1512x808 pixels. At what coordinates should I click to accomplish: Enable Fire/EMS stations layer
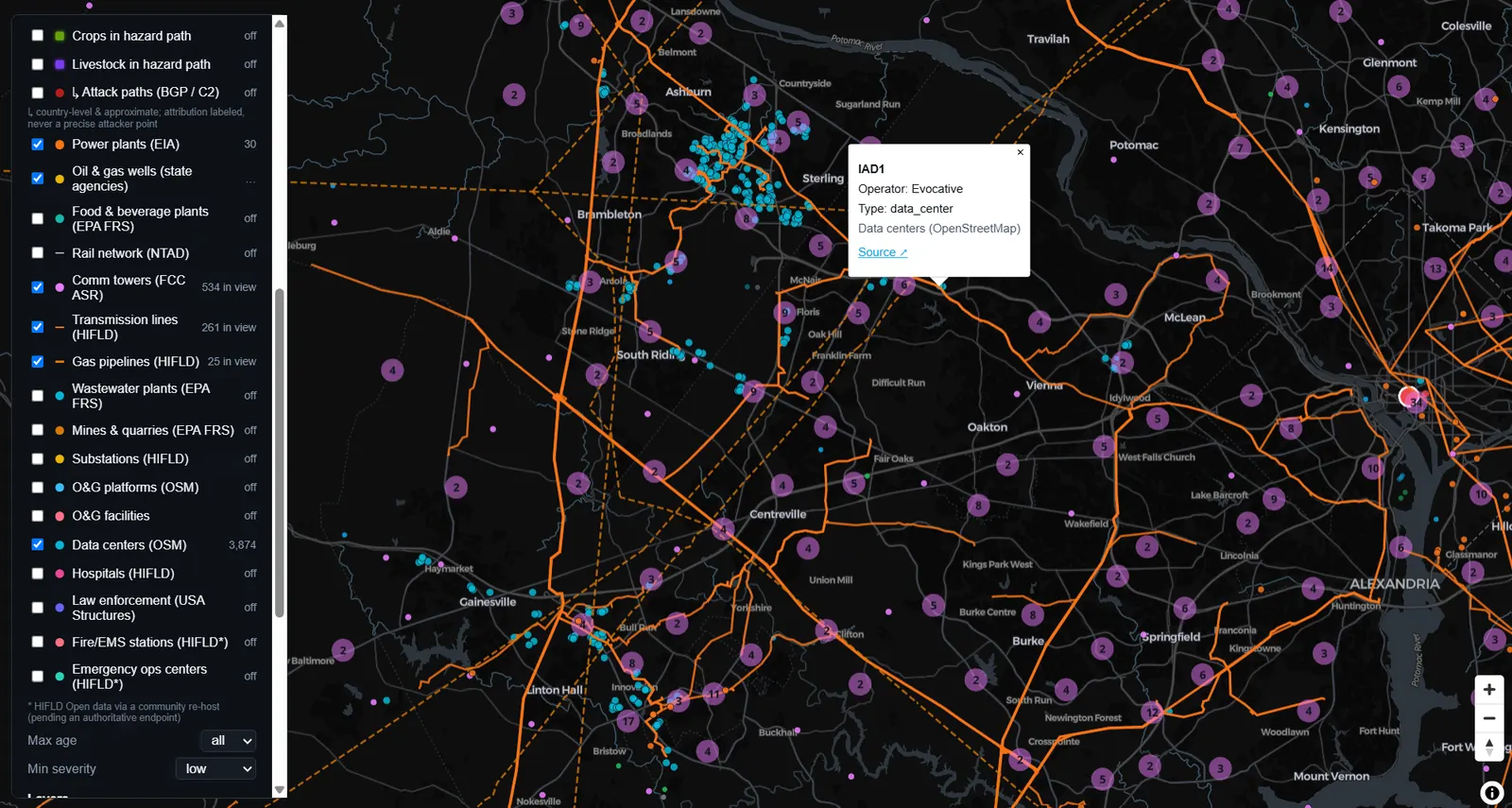pyautogui.click(x=38, y=642)
